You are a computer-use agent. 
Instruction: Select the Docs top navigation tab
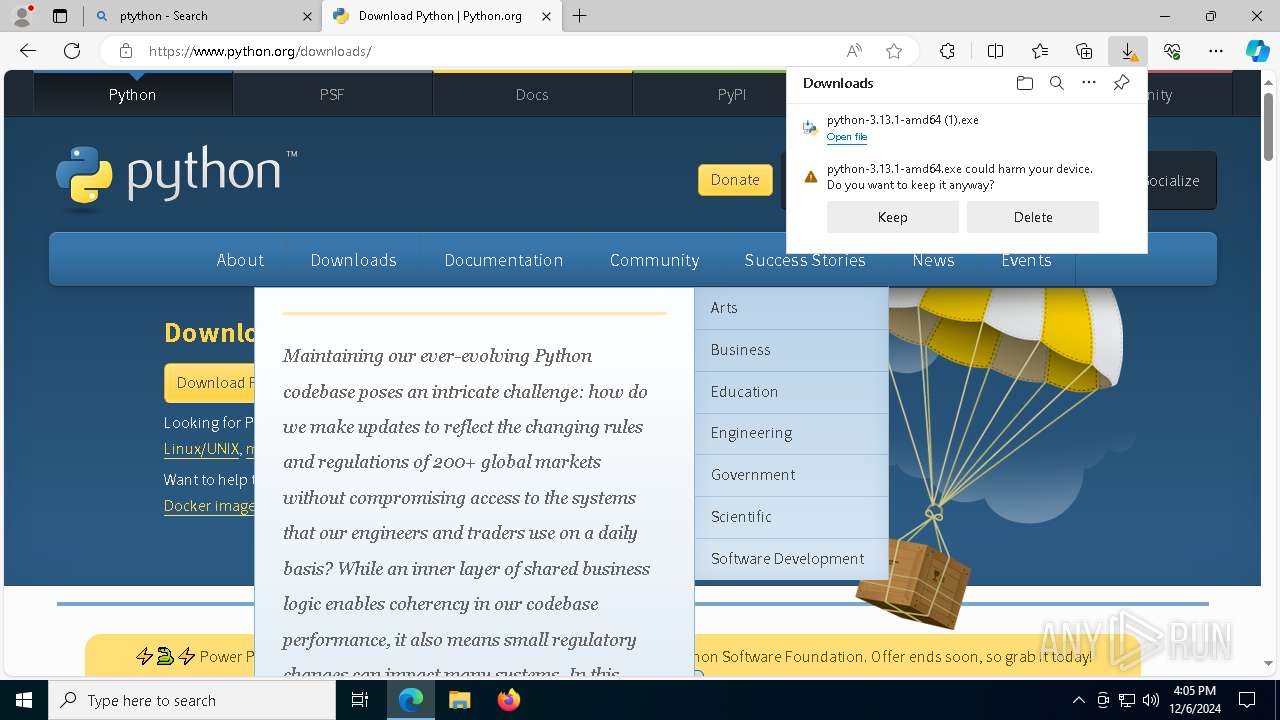tap(532, 95)
